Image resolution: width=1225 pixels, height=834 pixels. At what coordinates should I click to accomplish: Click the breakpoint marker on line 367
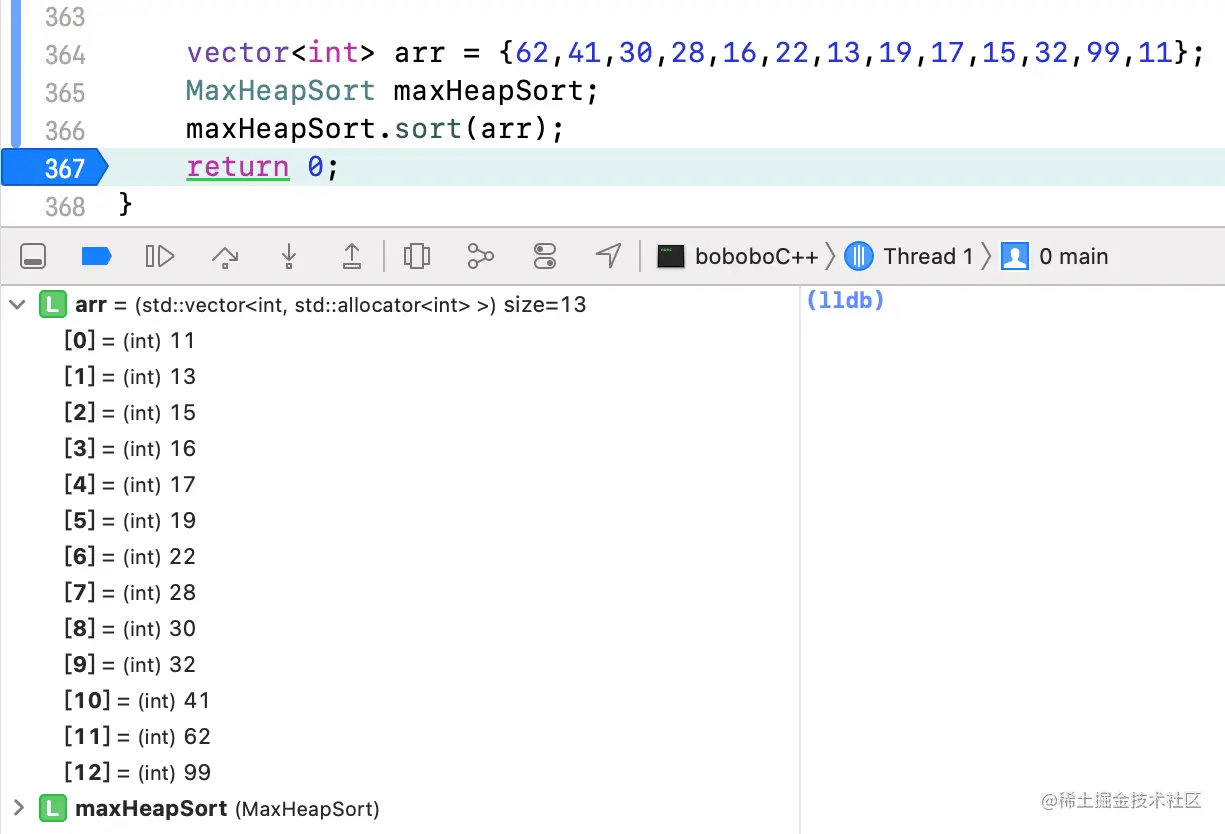(54, 167)
